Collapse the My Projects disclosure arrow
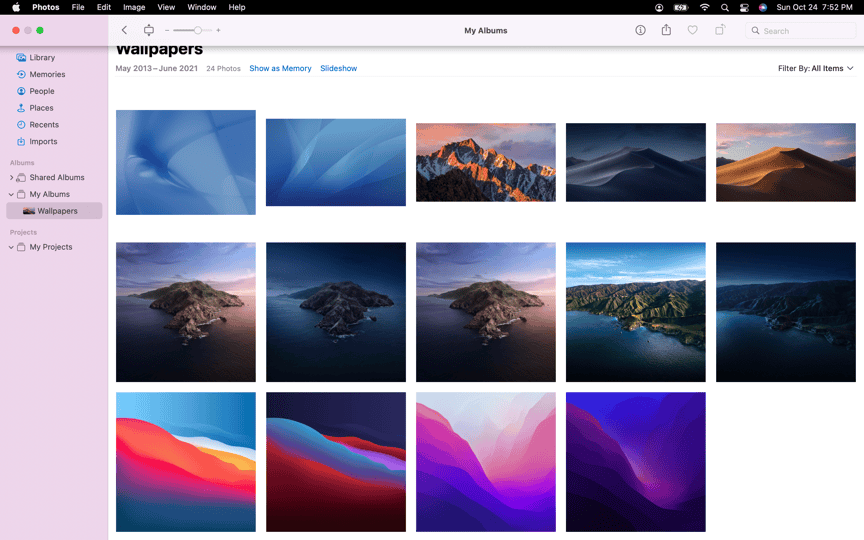The width and height of the screenshot is (864, 540). [x=11, y=247]
